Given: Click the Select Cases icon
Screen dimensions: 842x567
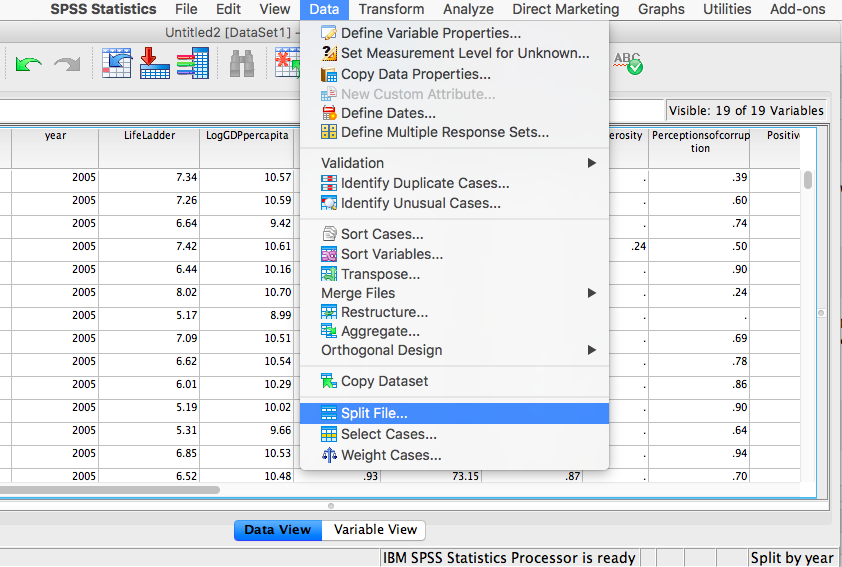Looking at the screenshot, I should [x=329, y=434].
